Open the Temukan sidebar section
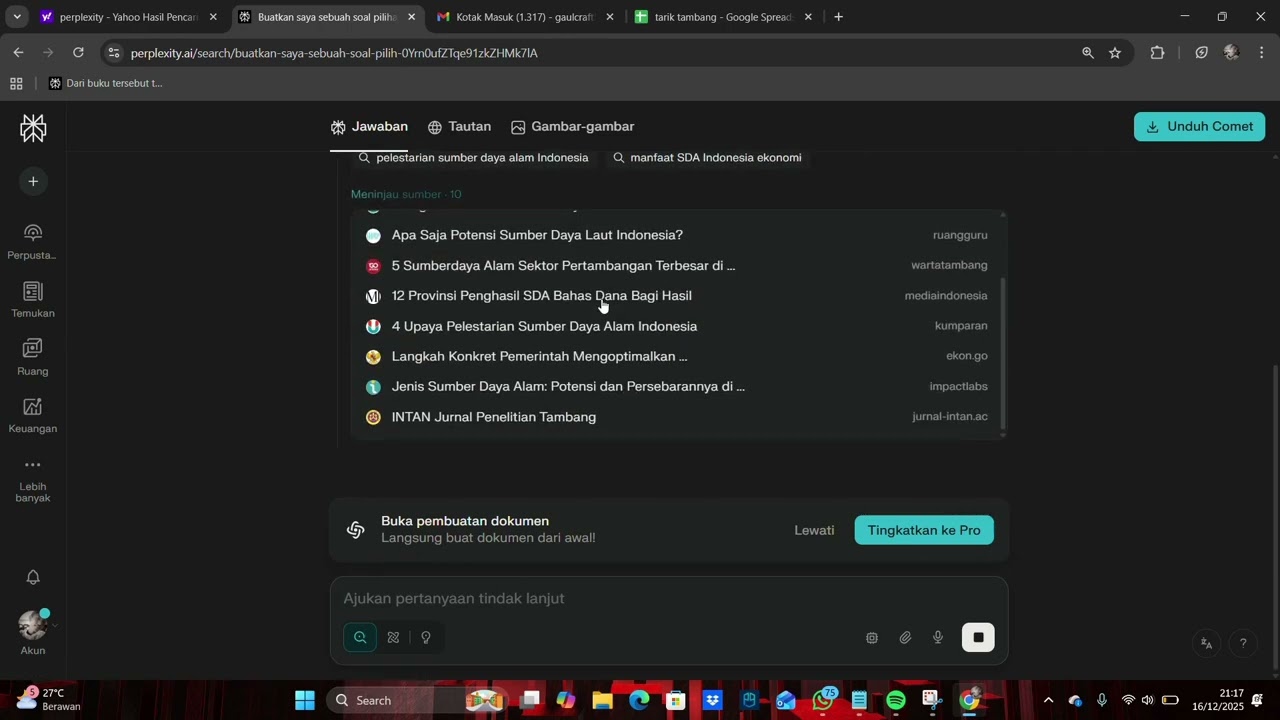 (33, 300)
